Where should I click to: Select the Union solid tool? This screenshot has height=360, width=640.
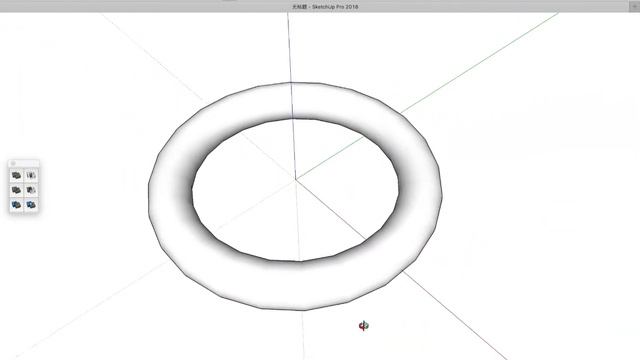(x=16, y=190)
